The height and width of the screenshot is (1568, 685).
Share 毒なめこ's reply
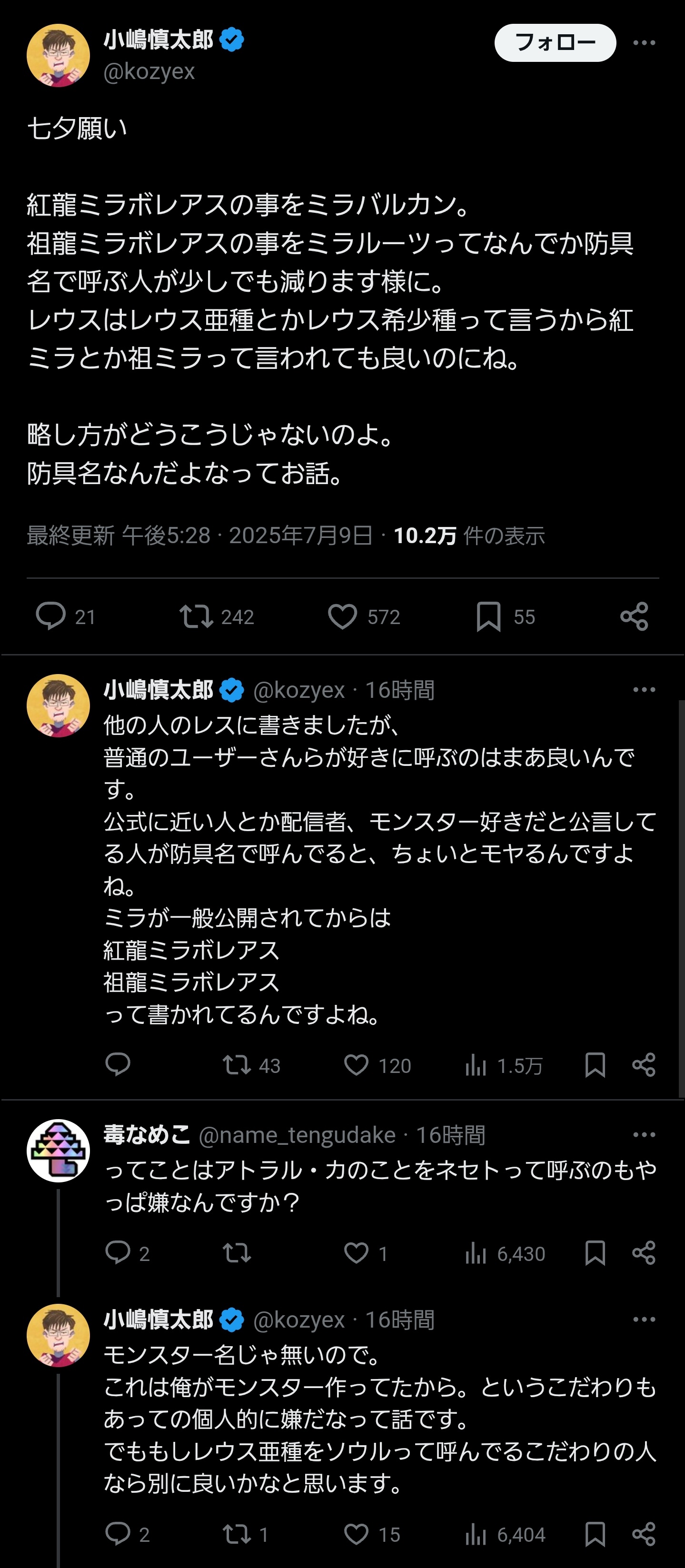(x=644, y=1253)
